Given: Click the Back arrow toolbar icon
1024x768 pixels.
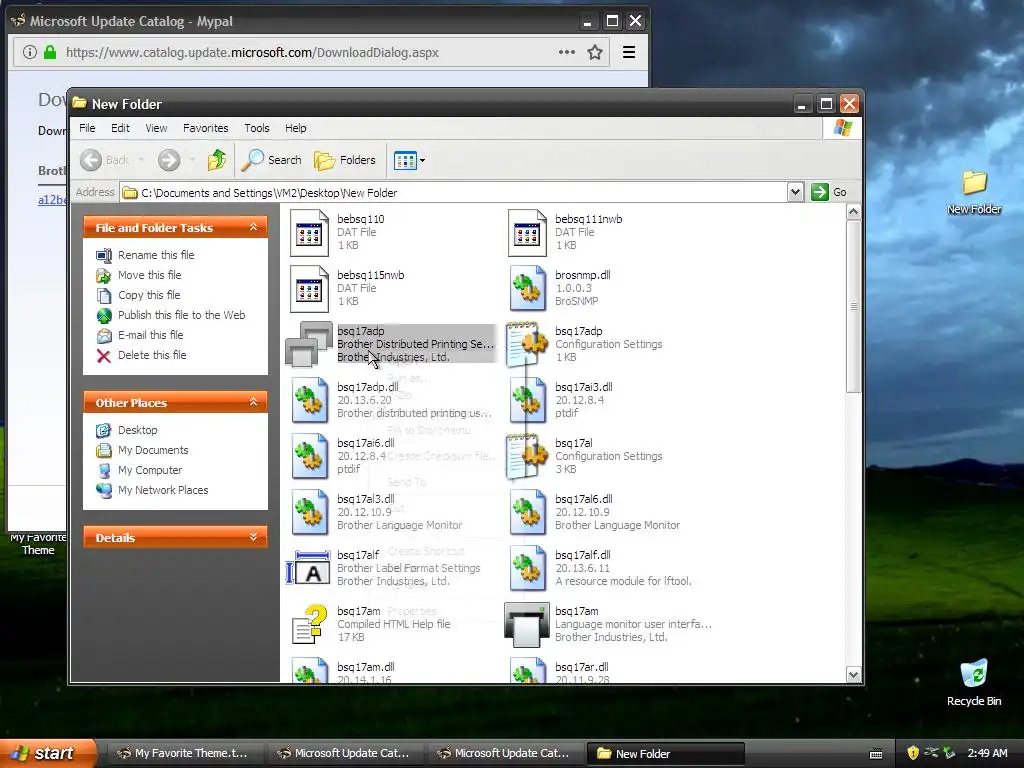Looking at the screenshot, I should [91, 160].
